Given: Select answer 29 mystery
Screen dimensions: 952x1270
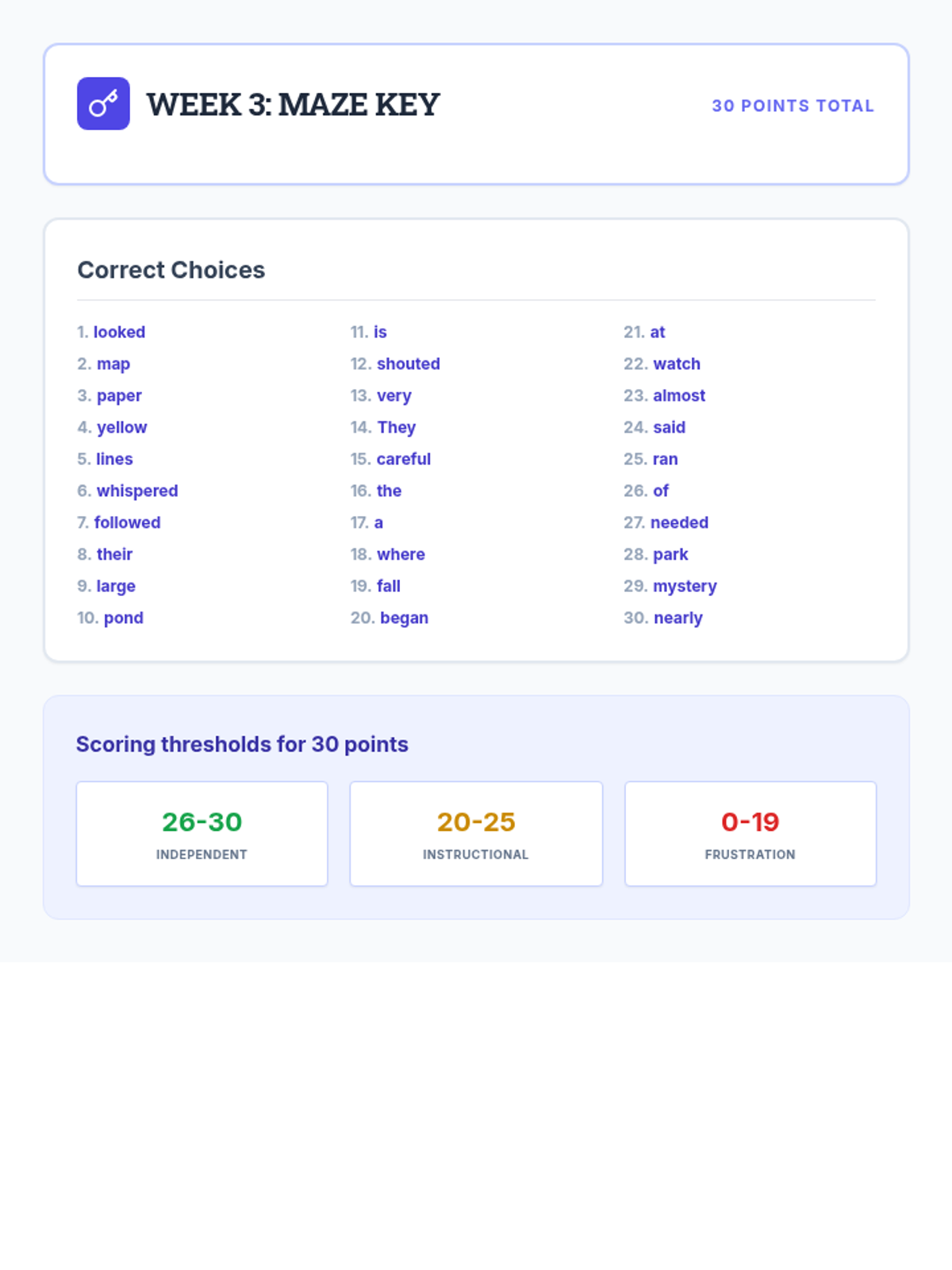Looking at the screenshot, I should tap(670, 586).
